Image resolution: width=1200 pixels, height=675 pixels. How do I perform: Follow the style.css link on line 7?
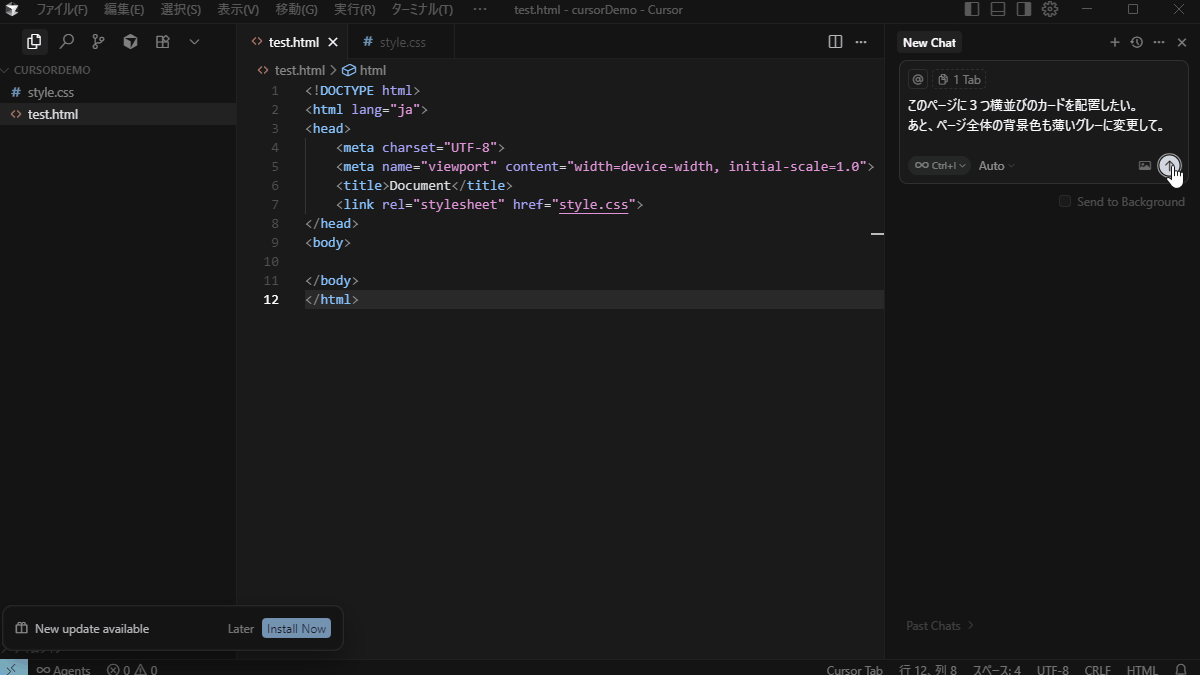pyautogui.click(x=594, y=204)
